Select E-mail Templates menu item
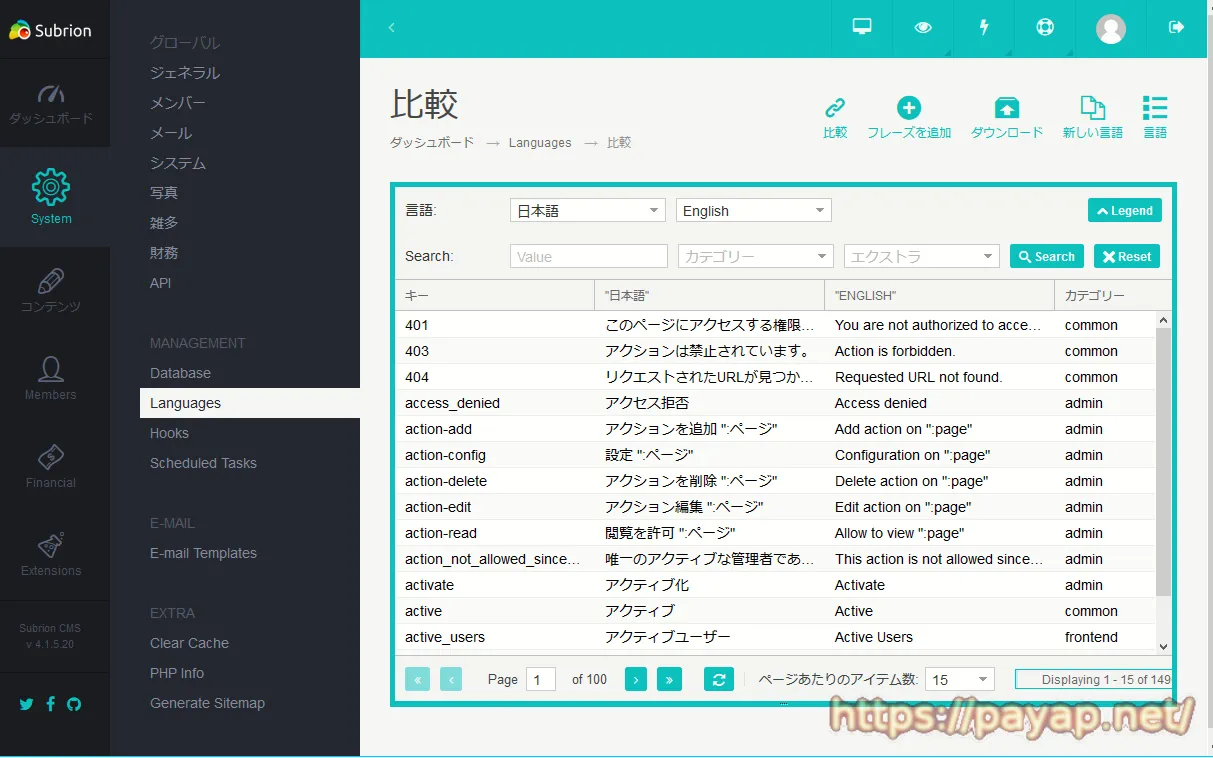 [203, 553]
